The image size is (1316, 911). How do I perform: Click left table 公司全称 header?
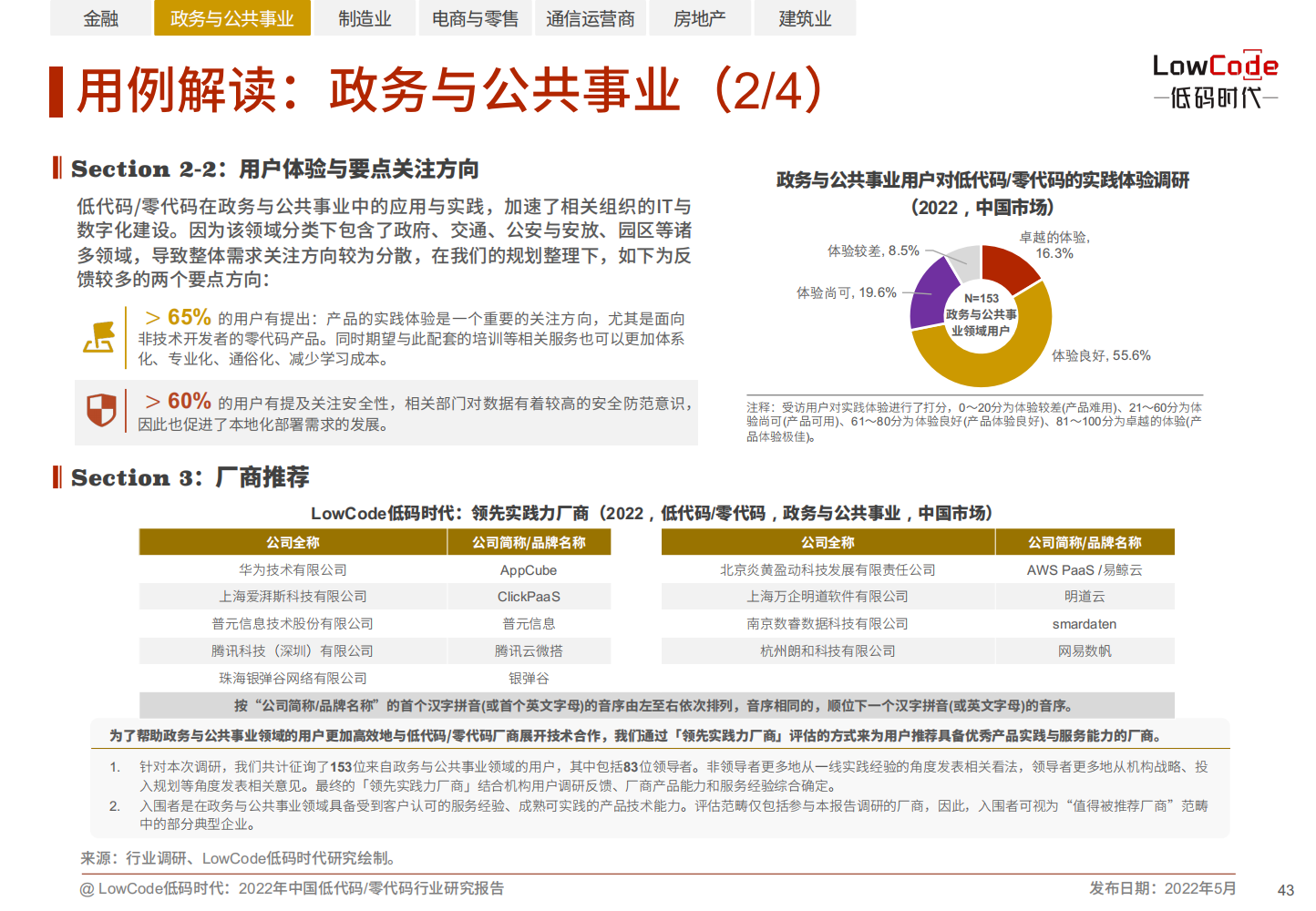click(293, 542)
